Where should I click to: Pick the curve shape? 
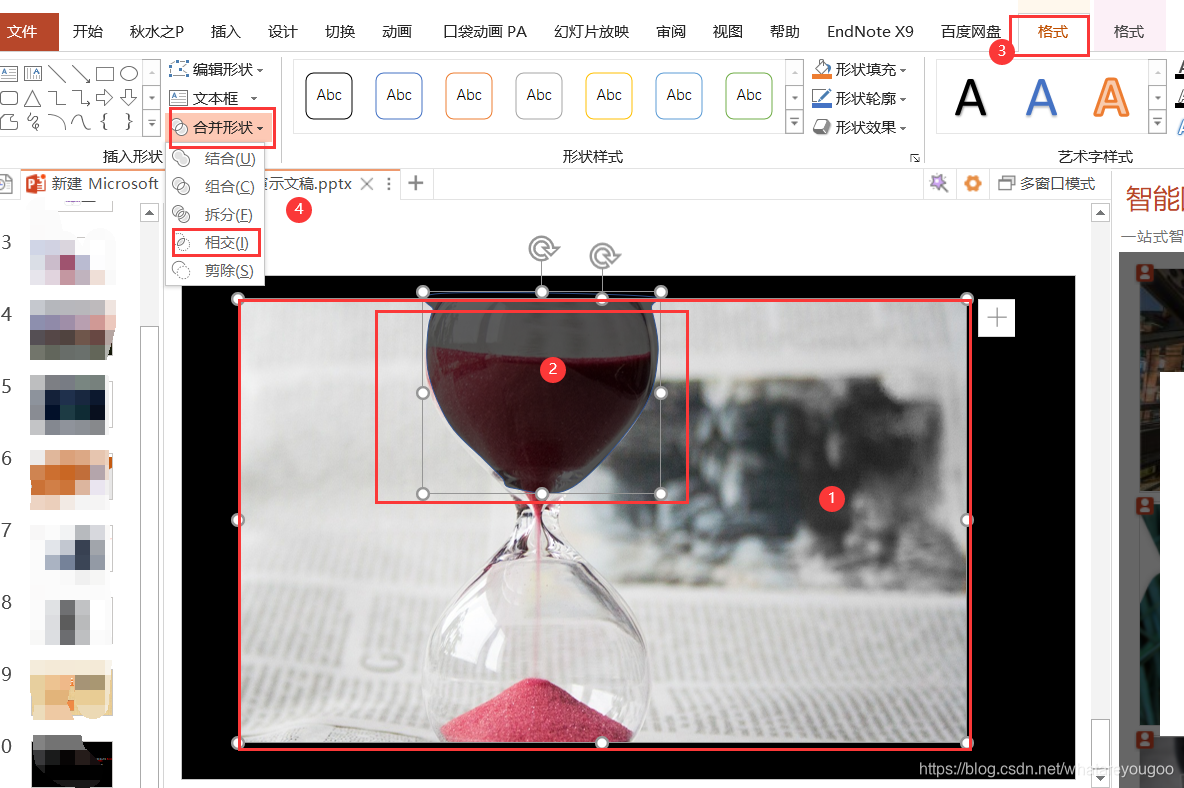[81, 121]
